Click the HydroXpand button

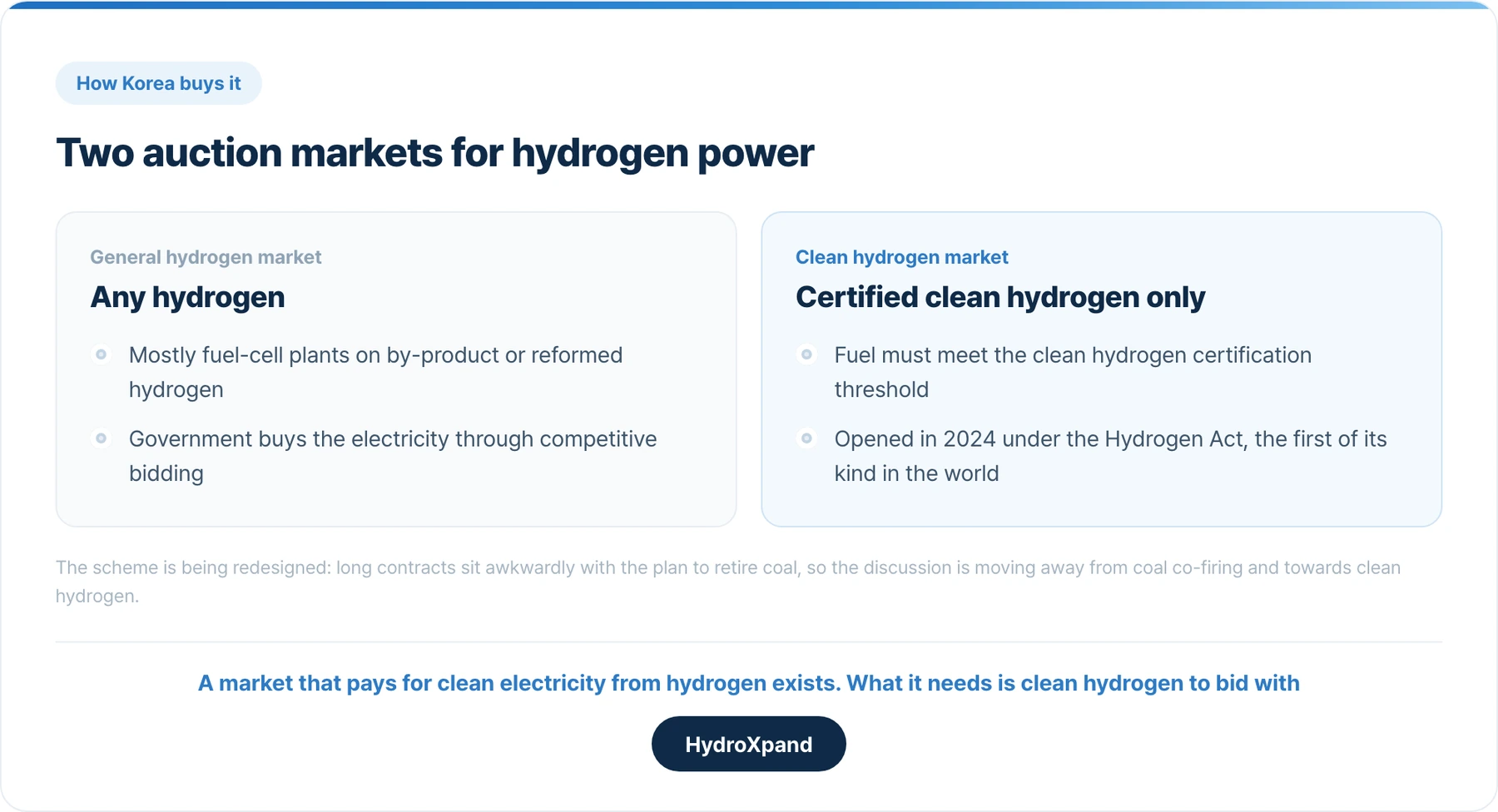click(x=748, y=744)
